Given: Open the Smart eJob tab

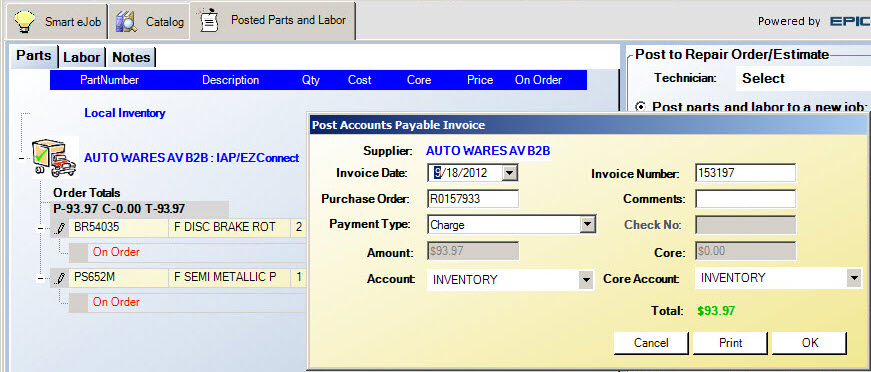Looking at the screenshot, I should click(58, 22).
